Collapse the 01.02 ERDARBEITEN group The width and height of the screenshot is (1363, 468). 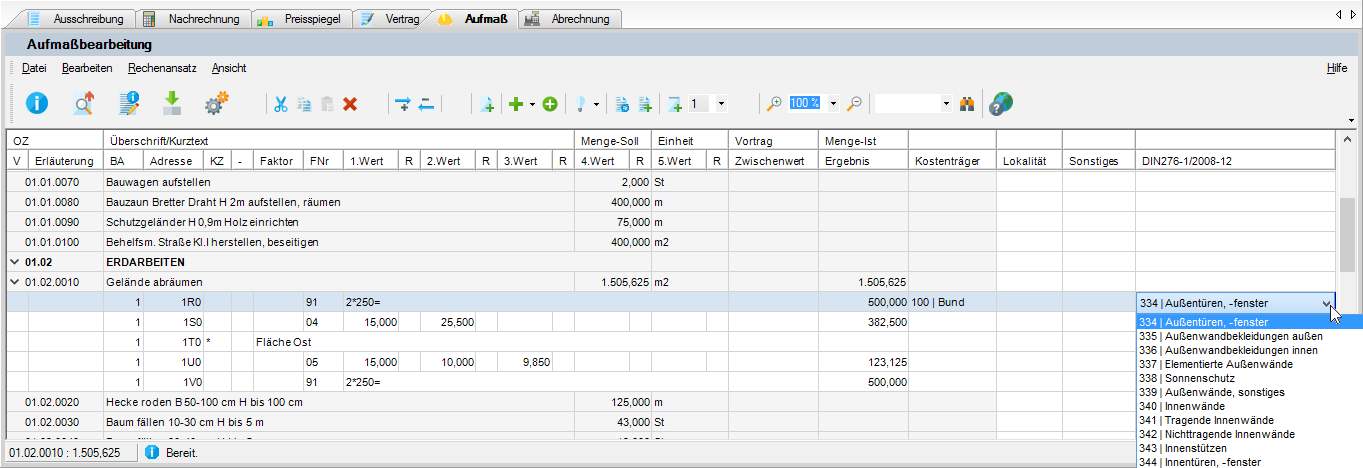pos(14,262)
